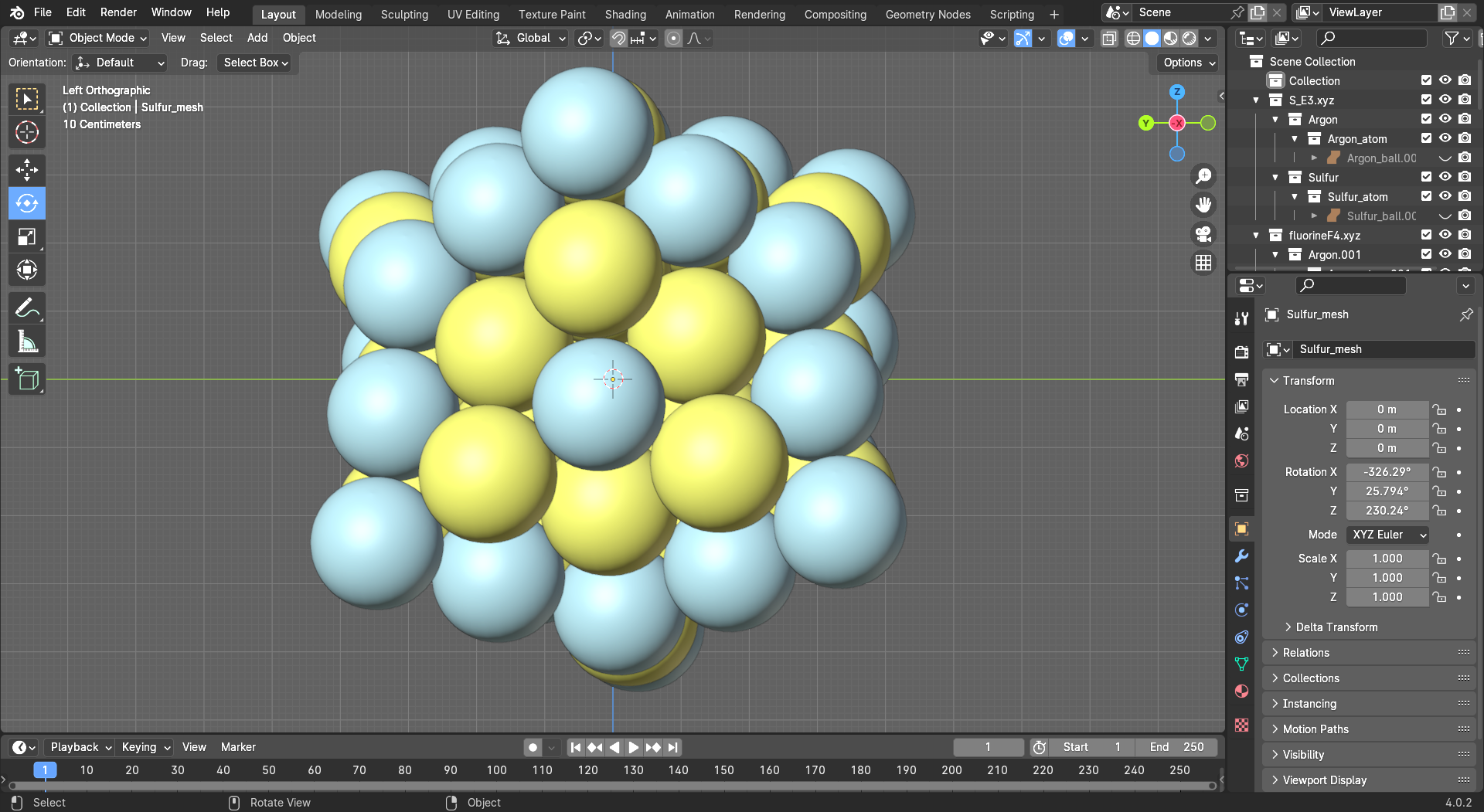Open the Material properties tab
This screenshot has width=1484, height=812.
point(1241,691)
